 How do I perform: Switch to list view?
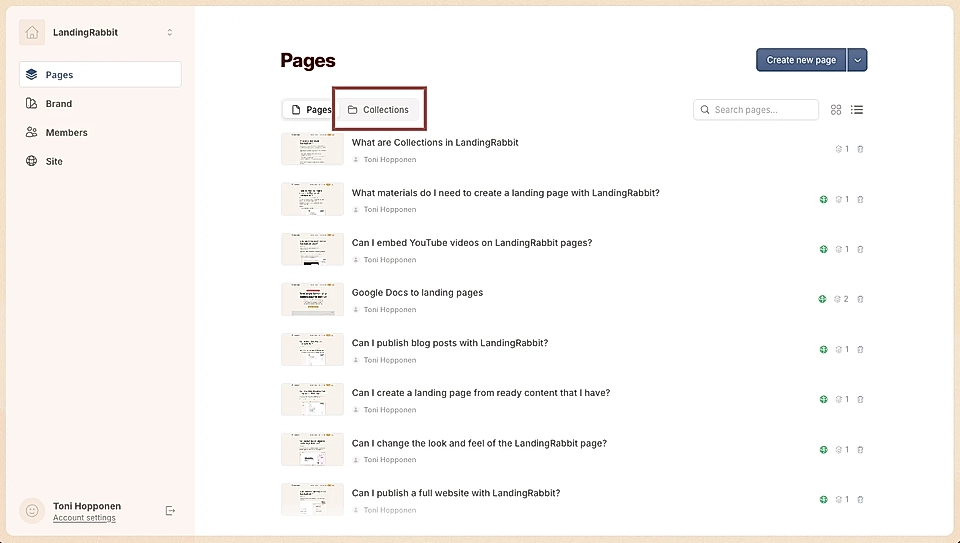pos(857,110)
